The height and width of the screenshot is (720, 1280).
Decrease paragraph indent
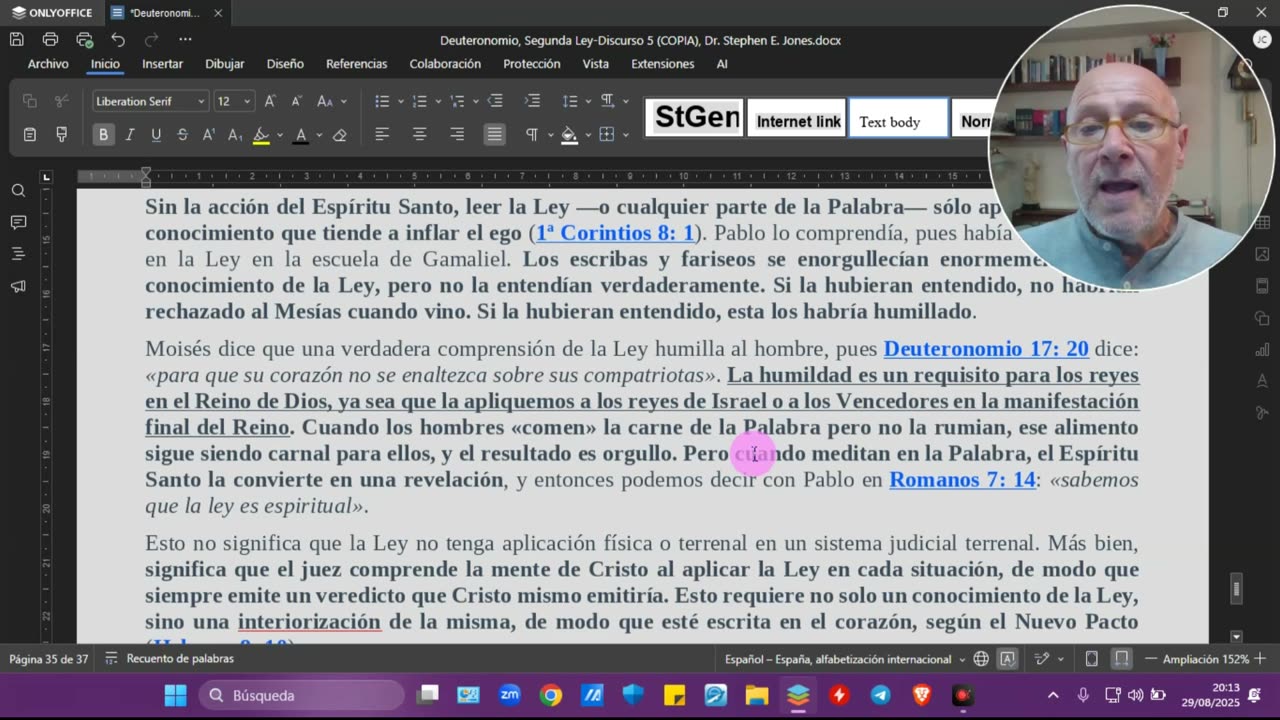[x=495, y=101]
